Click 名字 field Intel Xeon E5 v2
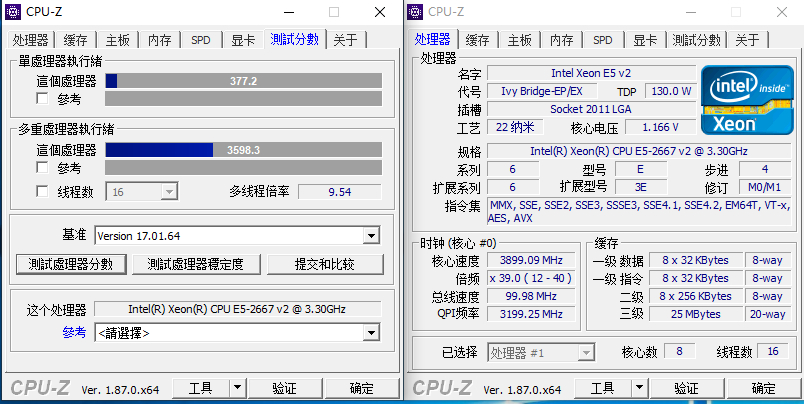The width and height of the screenshot is (804, 404). pyautogui.click(x=591, y=73)
